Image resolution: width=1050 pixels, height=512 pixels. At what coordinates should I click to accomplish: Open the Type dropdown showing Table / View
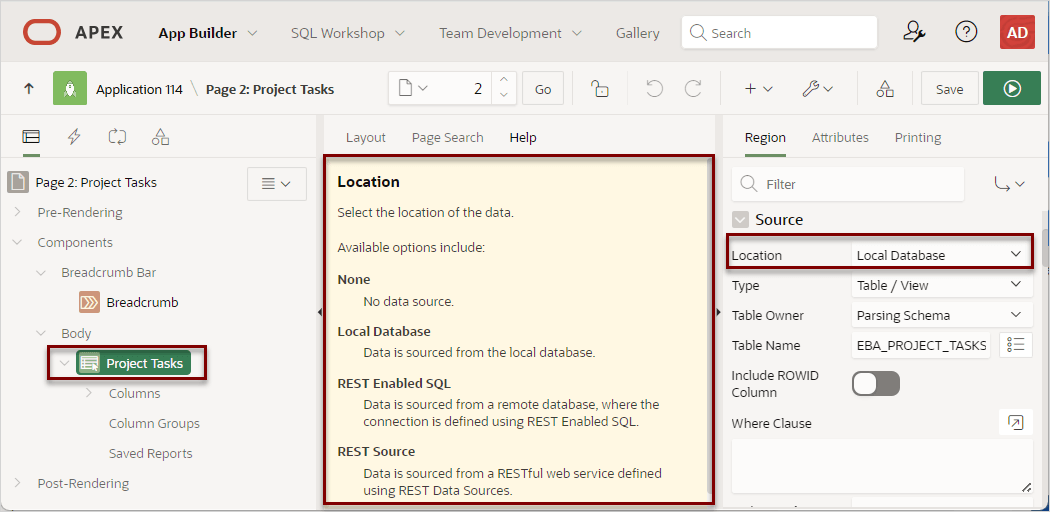point(942,285)
